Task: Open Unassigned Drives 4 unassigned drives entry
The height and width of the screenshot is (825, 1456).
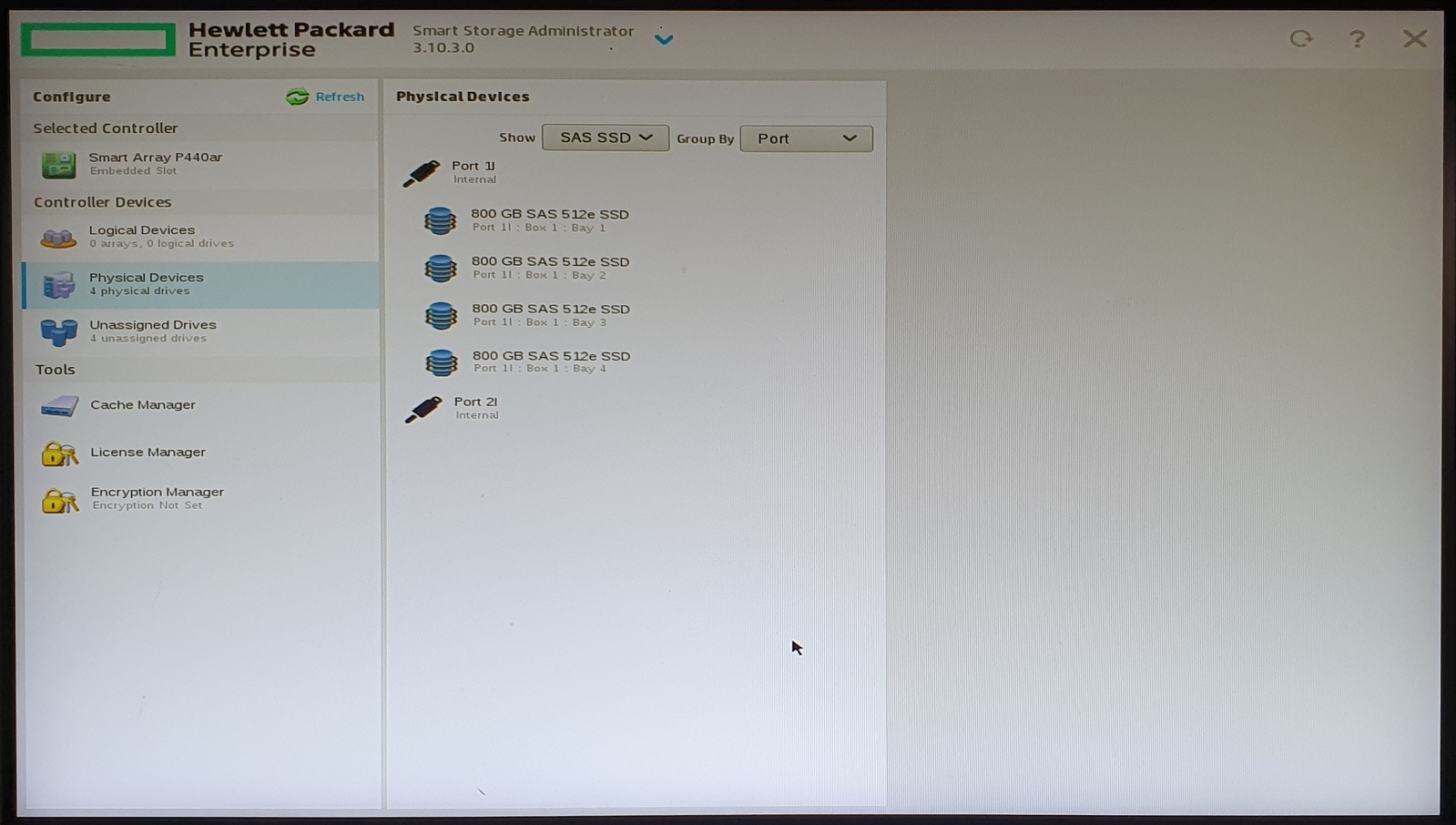Action: pyautogui.click(x=200, y=332)
